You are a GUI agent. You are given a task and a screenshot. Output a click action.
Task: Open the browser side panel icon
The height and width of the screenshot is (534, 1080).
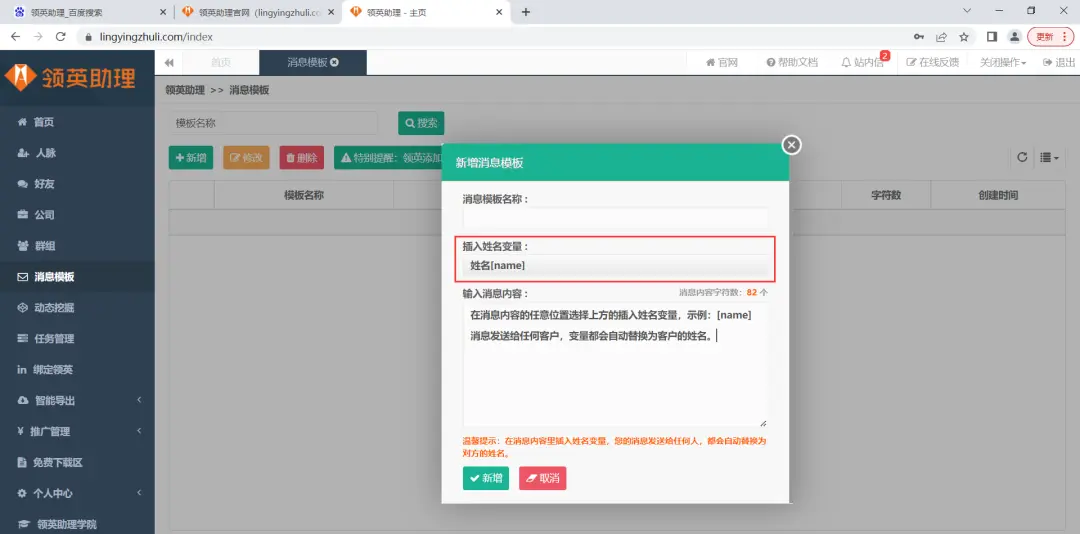pyautogui.click(x=992, y=37)
